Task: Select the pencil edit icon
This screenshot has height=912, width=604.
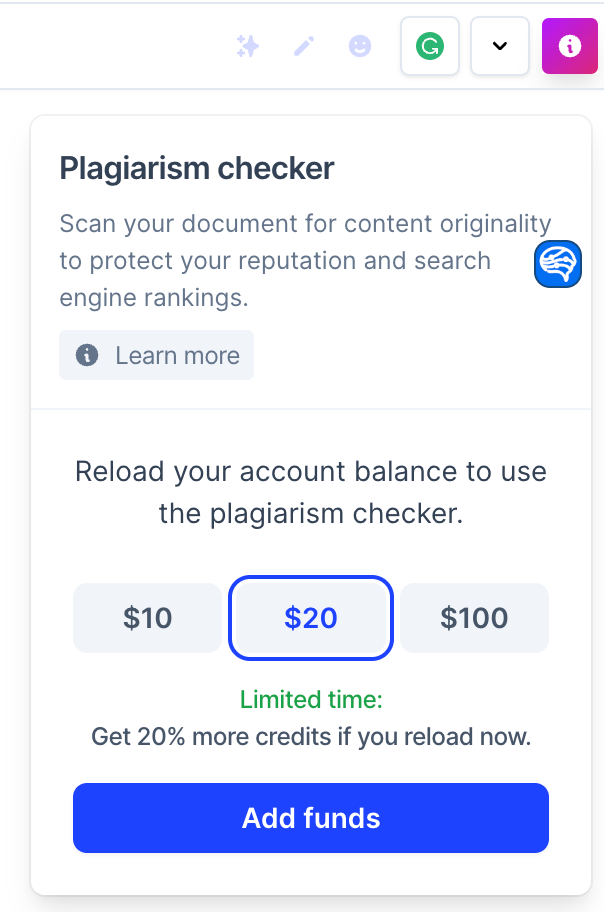Action: [304, 46]
